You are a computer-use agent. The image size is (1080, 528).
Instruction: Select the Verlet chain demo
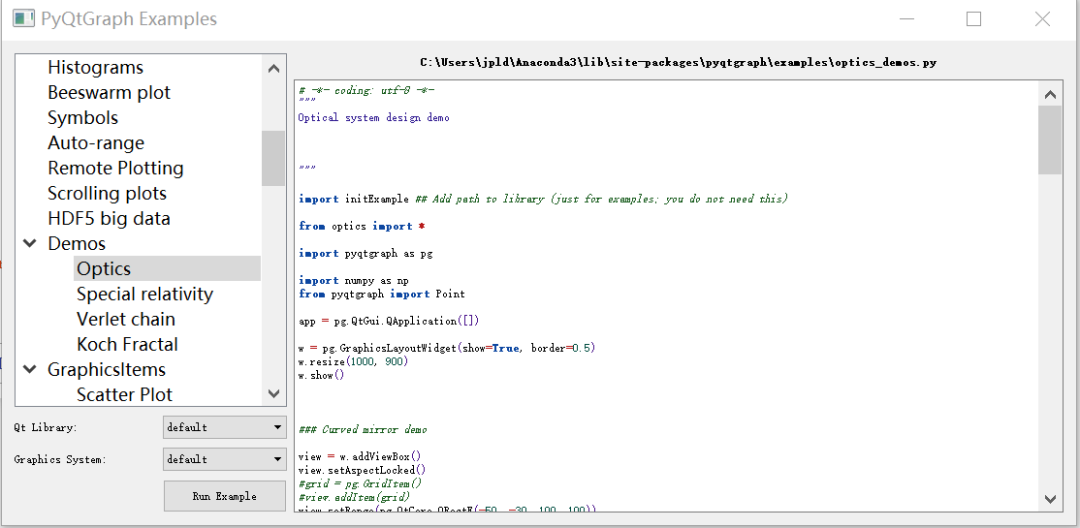(x=126, y=319)
